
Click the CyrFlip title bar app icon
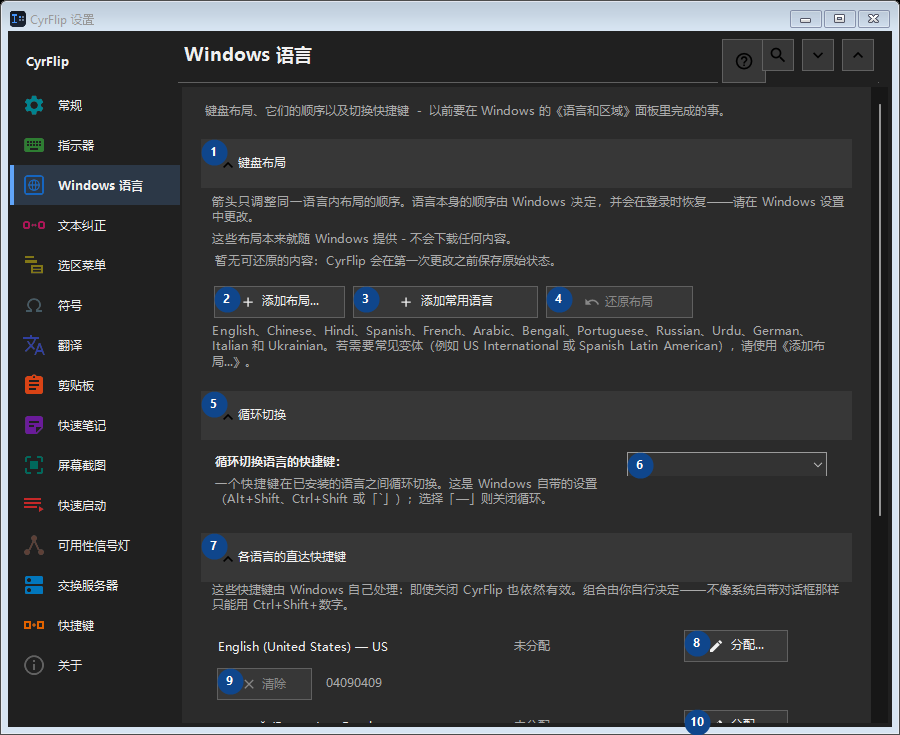point(18,19)
